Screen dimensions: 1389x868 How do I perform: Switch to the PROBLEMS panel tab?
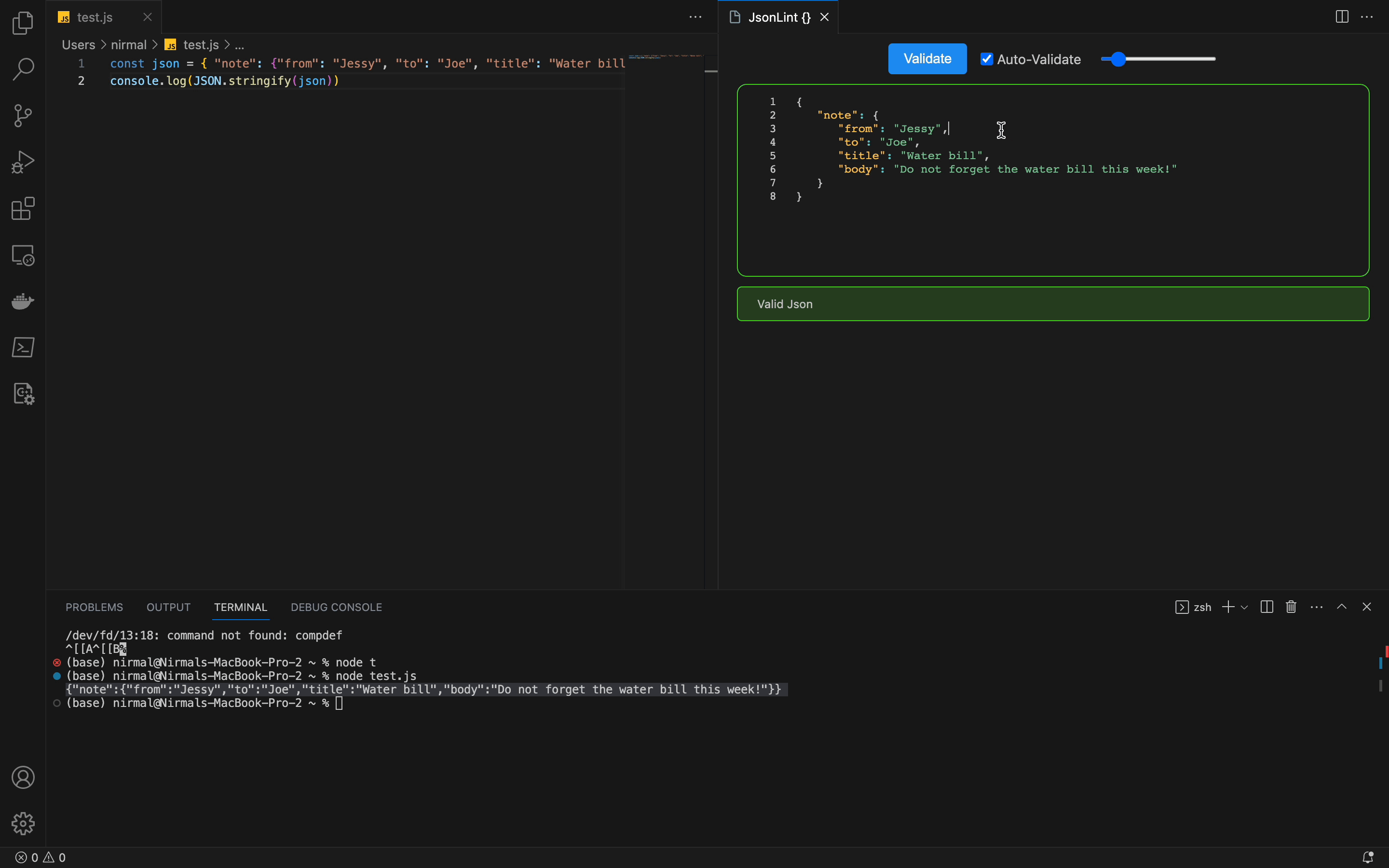pos(94,608)
